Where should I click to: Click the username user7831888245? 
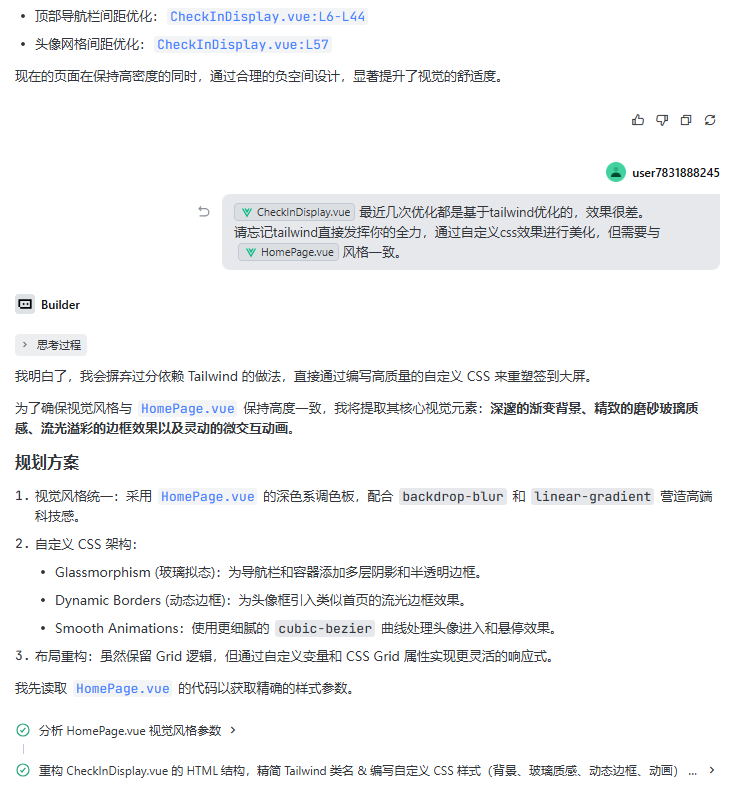point(675,173)
